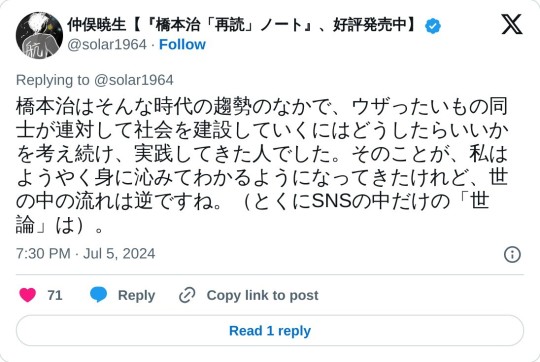Click the Reply text label
This screenshot has width=540, height=362.
pos(136,296)
